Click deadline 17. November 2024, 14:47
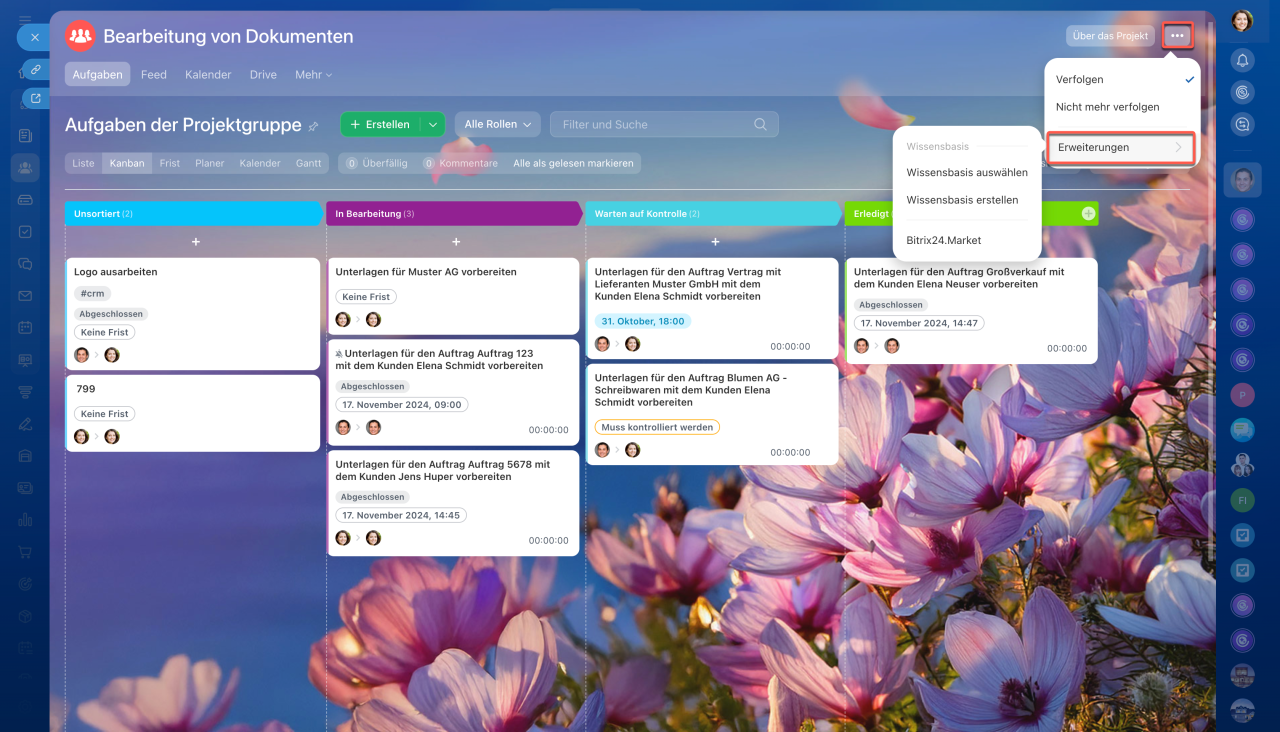Image resolution: width=1280 pixels, height=732 pixels. point(919,323)
